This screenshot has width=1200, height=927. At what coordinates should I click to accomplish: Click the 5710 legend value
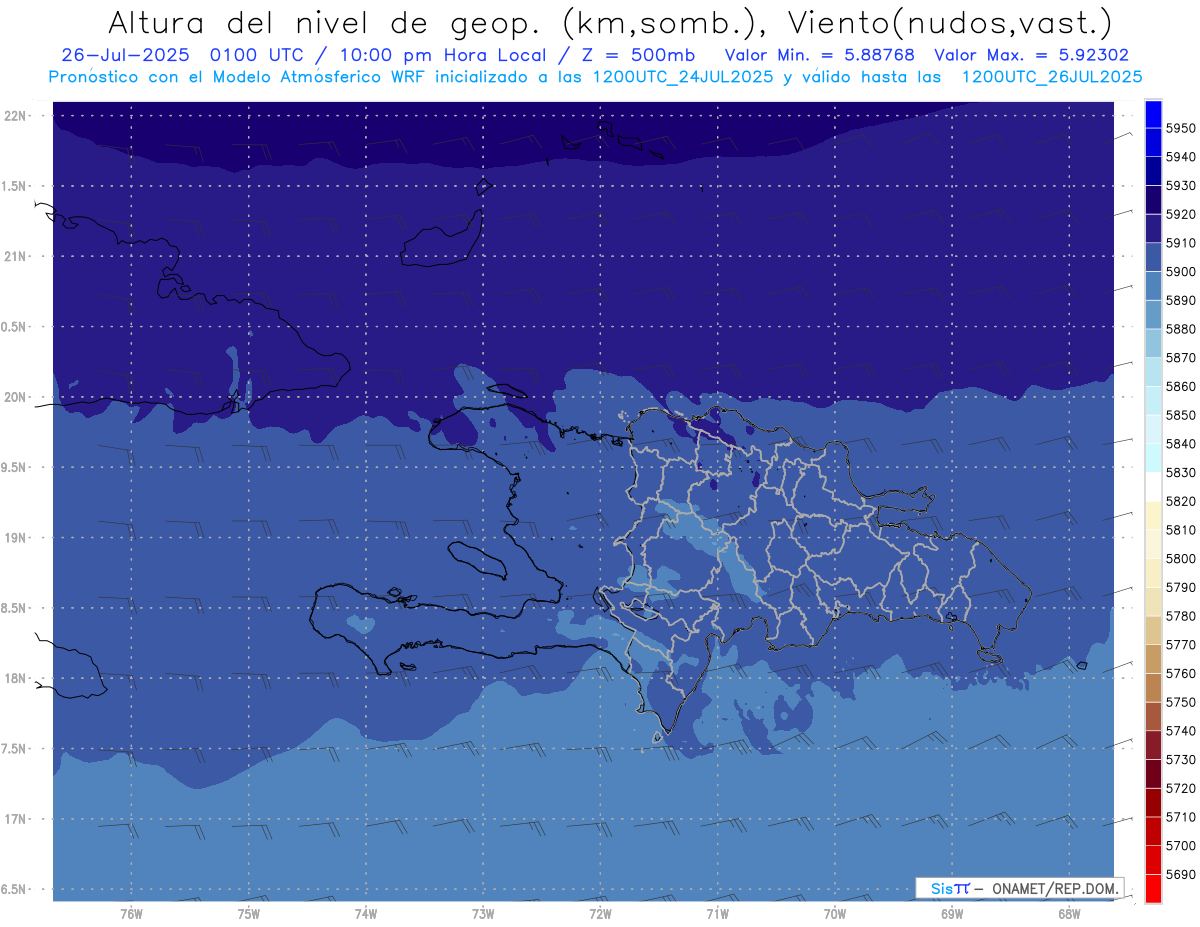(x=1180, y=817)
